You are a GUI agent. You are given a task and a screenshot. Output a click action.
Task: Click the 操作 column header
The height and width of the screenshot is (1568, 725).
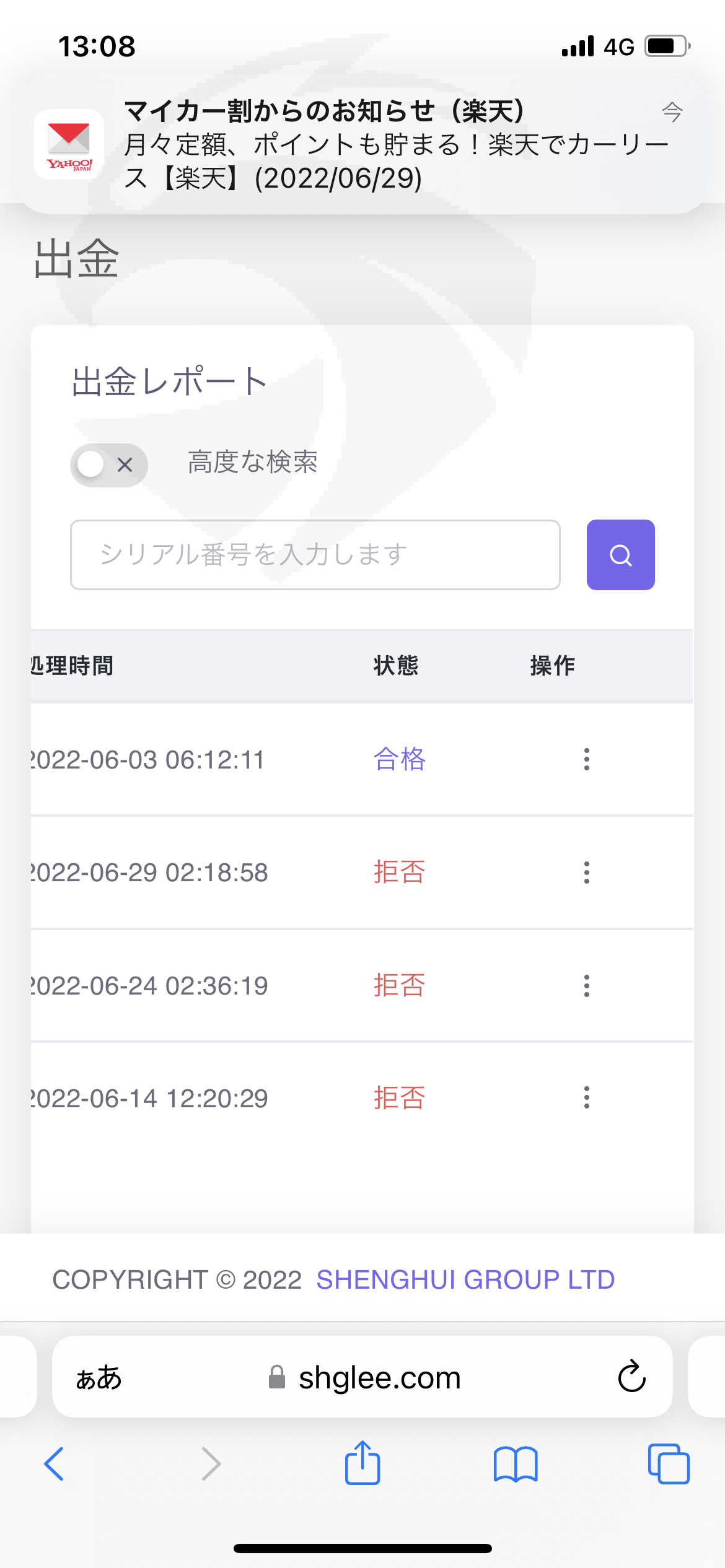tap(552, 666)
